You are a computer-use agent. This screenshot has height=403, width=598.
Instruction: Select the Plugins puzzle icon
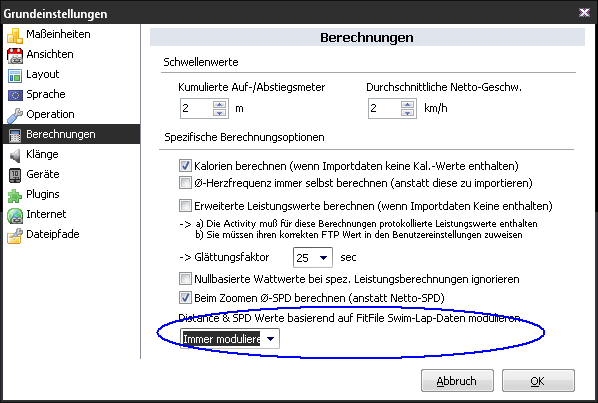15,196
